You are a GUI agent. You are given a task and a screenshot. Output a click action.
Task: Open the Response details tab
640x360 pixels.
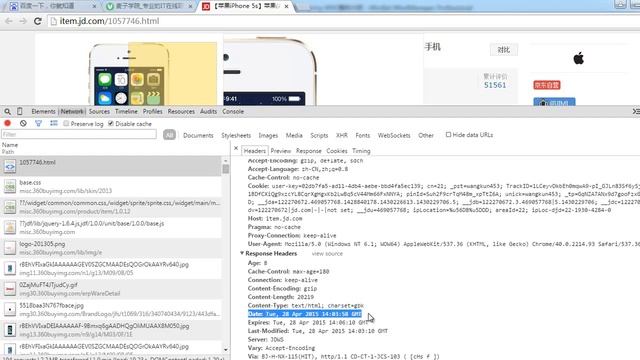(309, 151)
